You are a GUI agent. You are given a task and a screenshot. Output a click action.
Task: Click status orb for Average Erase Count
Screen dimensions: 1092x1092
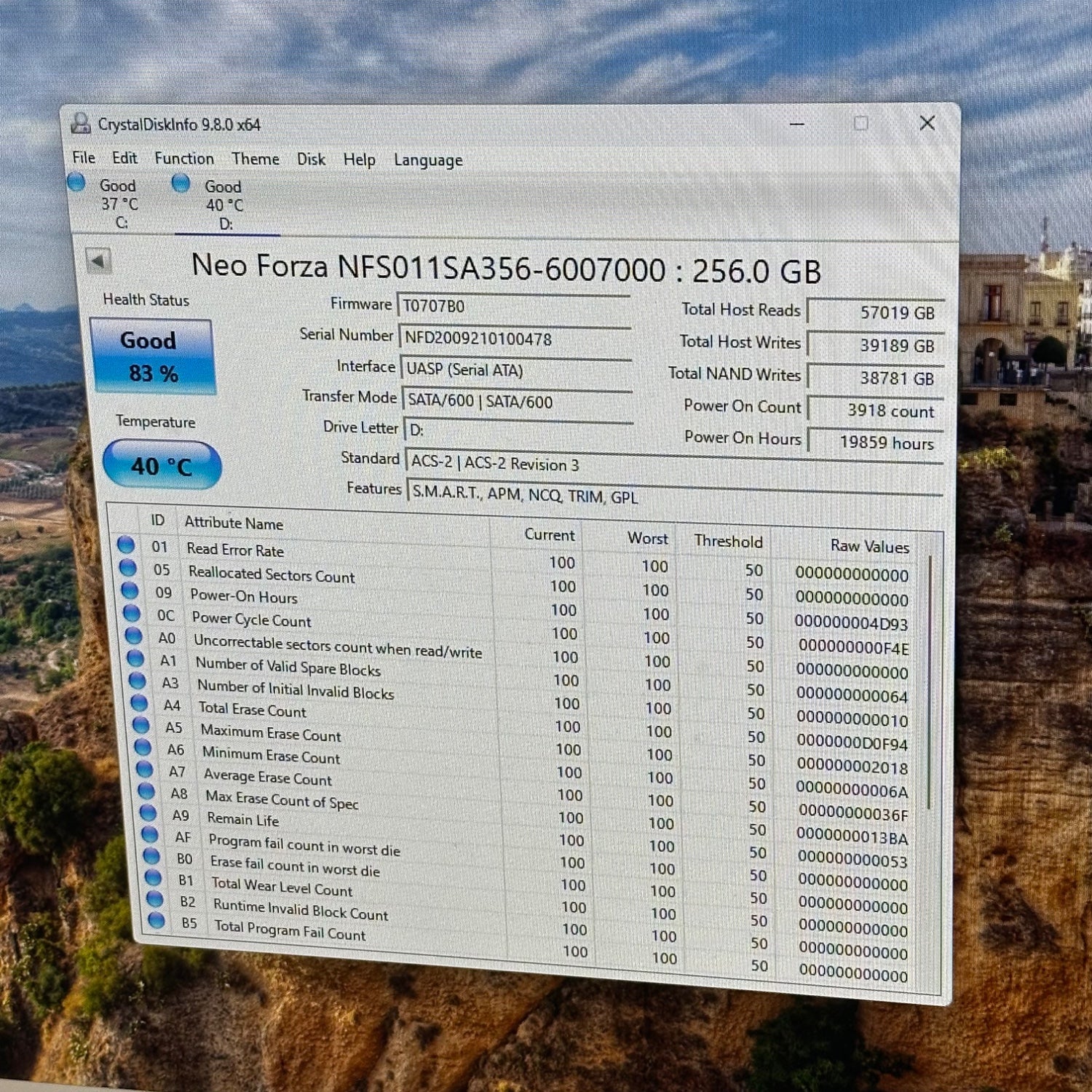pos(145,769)
